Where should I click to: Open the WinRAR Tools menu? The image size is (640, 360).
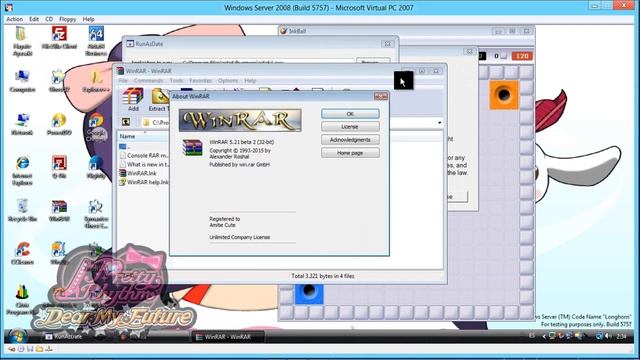click(x=176, y=81)
